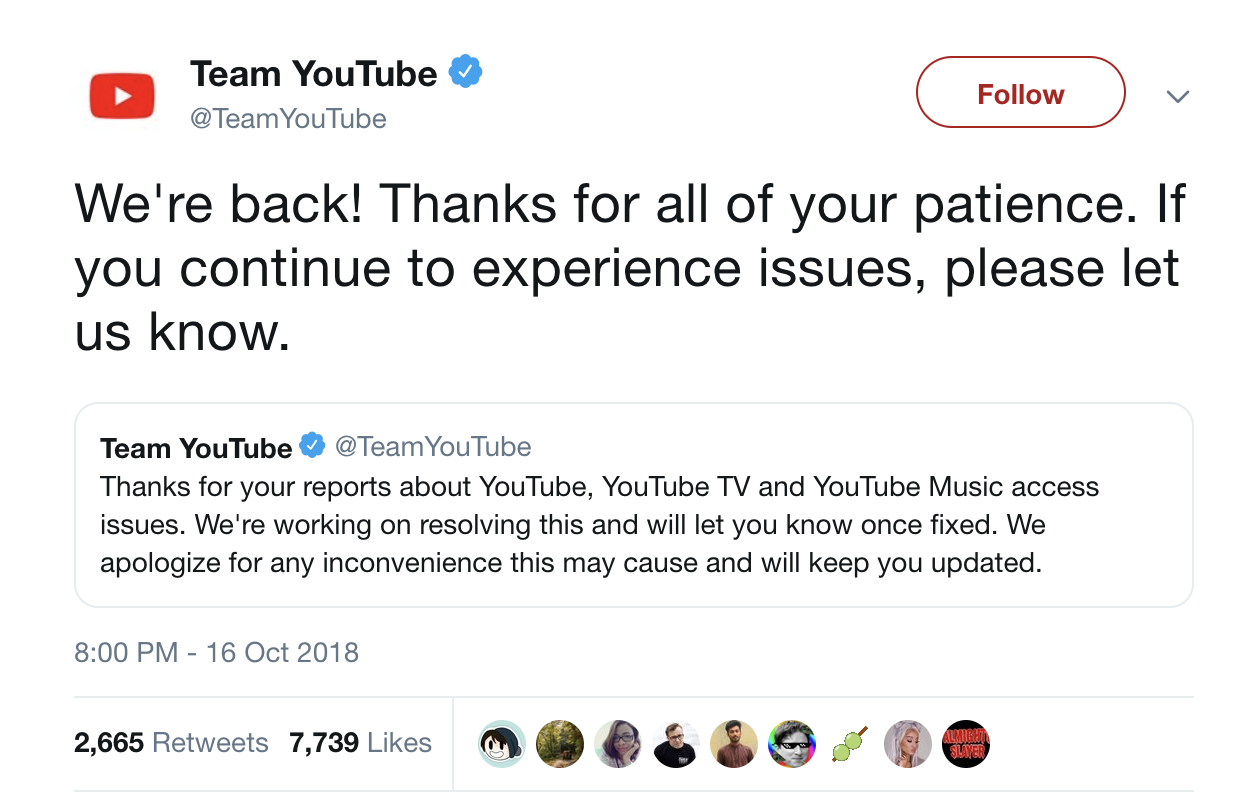Viewport: 1248px width, 794px height.
Task: Open the 8:00 PM - 16 Oct 2018 timestamp
Action: pyautogui.click(x=216, y=653)
